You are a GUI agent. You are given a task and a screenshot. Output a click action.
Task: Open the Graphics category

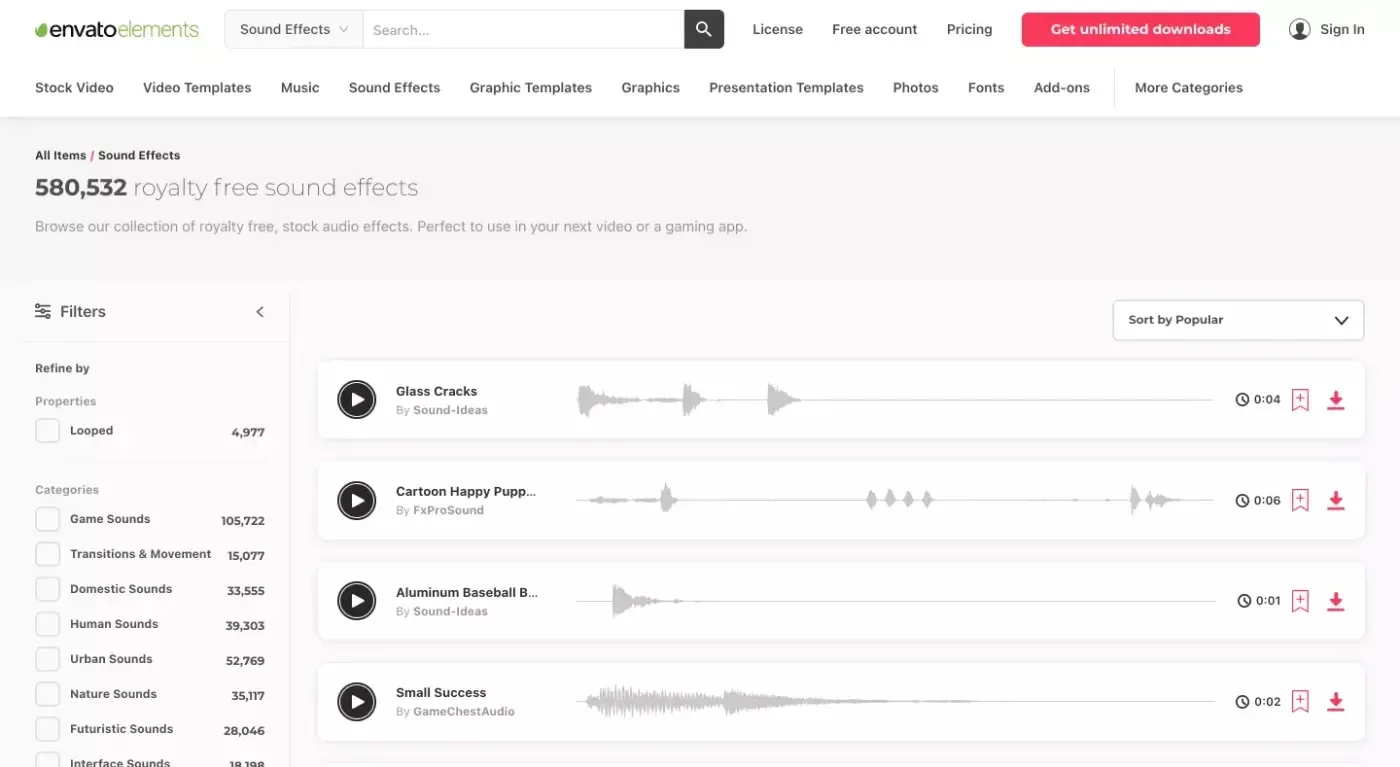(650, 88)
